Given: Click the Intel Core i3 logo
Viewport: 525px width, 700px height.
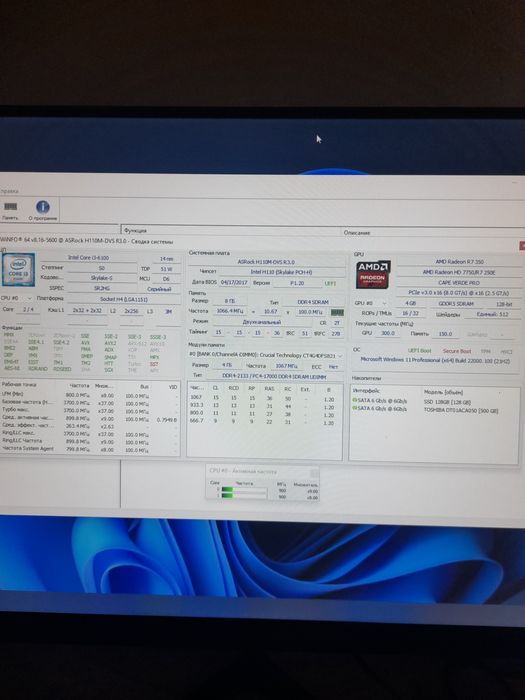Looking at the screenshot, I should click(x=18, y=269).
